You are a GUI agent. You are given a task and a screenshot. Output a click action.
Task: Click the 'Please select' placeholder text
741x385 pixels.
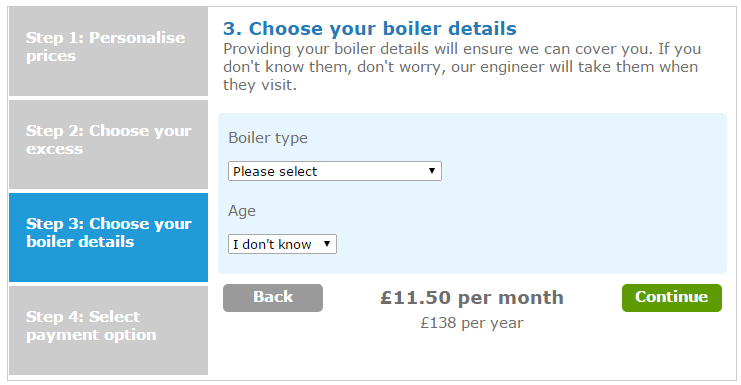(x=275, y=171)
